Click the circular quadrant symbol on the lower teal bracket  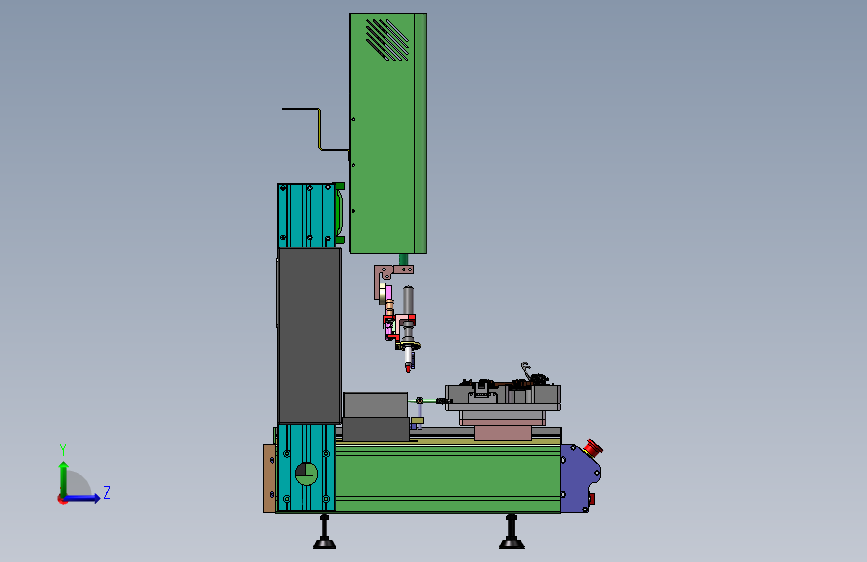[306, 474]
